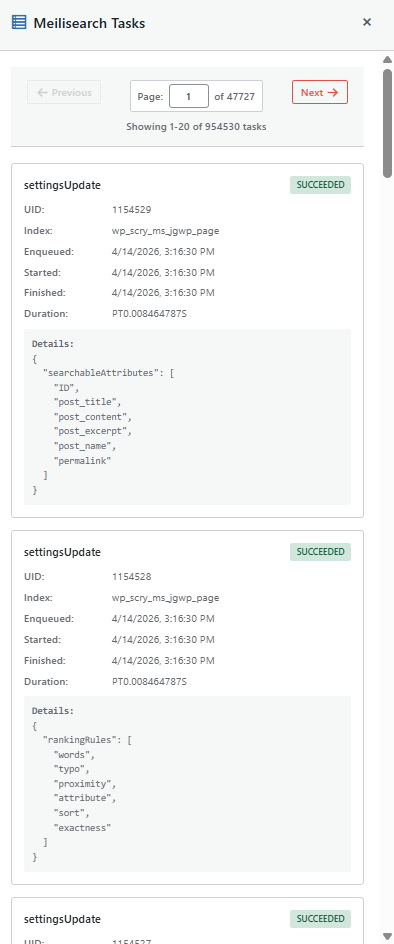394x944 pixels.
Task: Select the "sort" ranking rule
Action: tap(72, 813)
